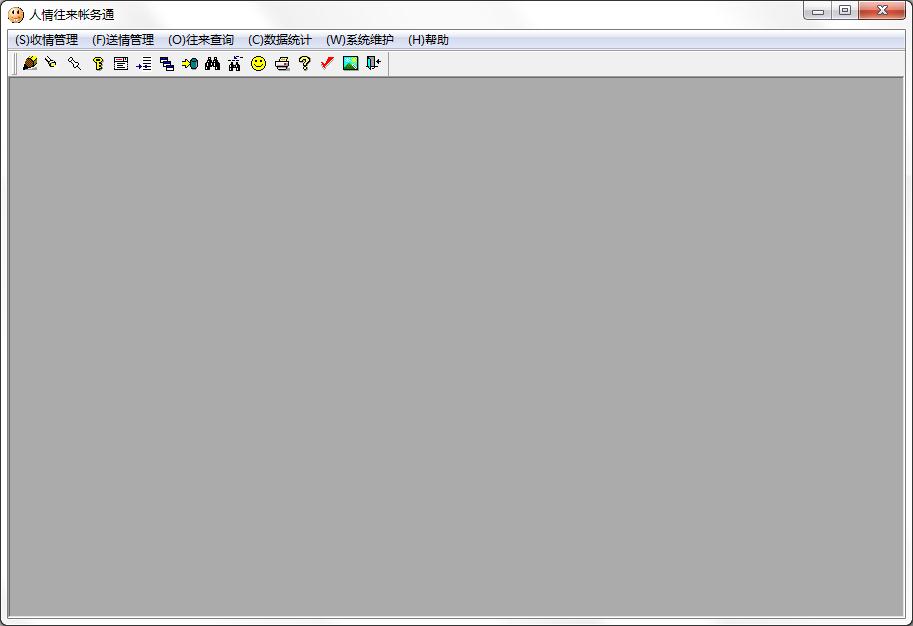The height and width of the screenshot is (626, 913).
Task: Click the yellow smiley face icon
Action: pyautogui.click(x=259, y=63)
